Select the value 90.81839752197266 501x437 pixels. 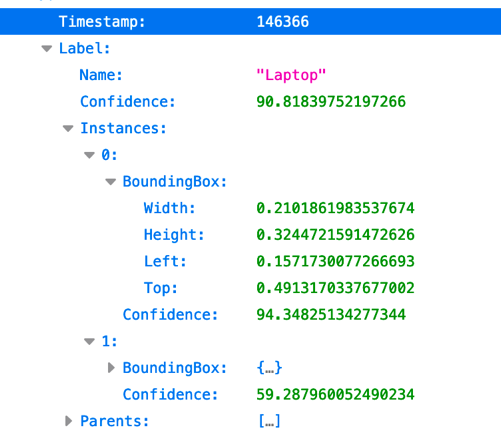pyautogui.click(x=331, y=102)
